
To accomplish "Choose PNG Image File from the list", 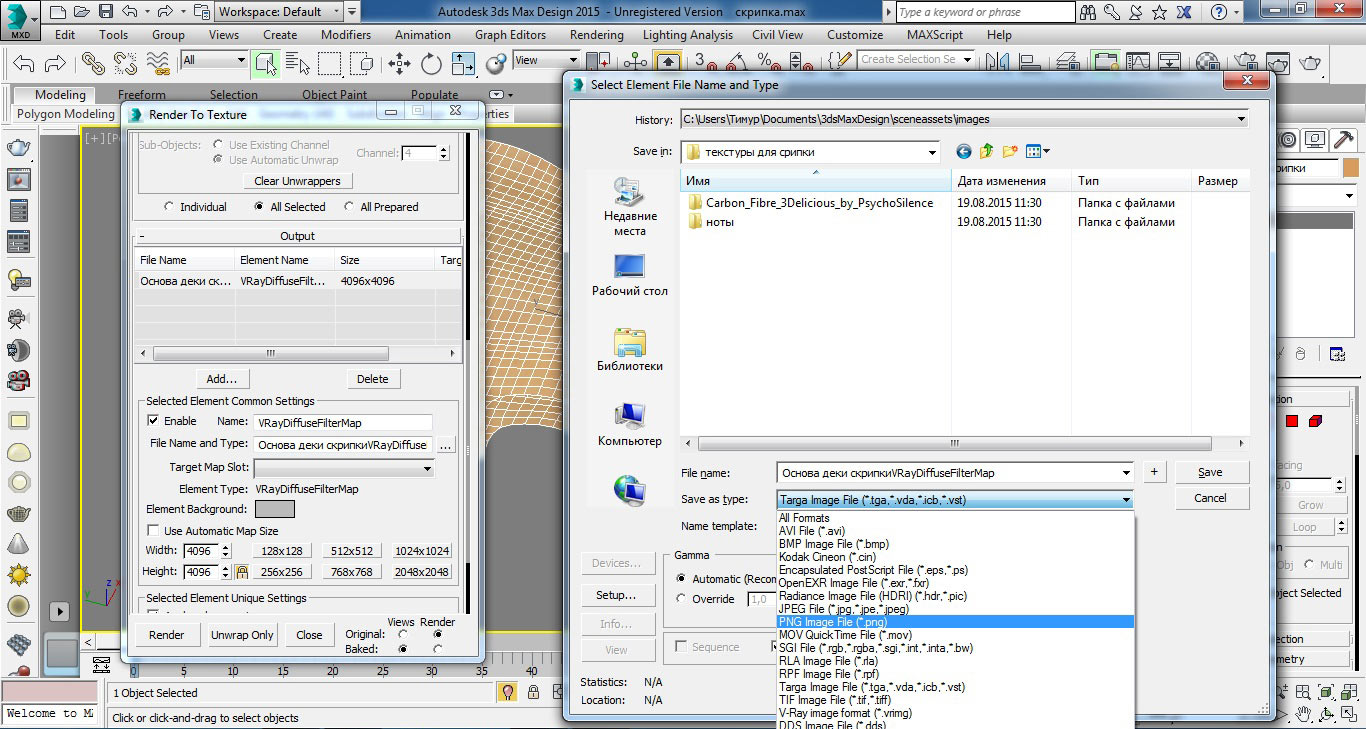I will click(x=832, y=622).
